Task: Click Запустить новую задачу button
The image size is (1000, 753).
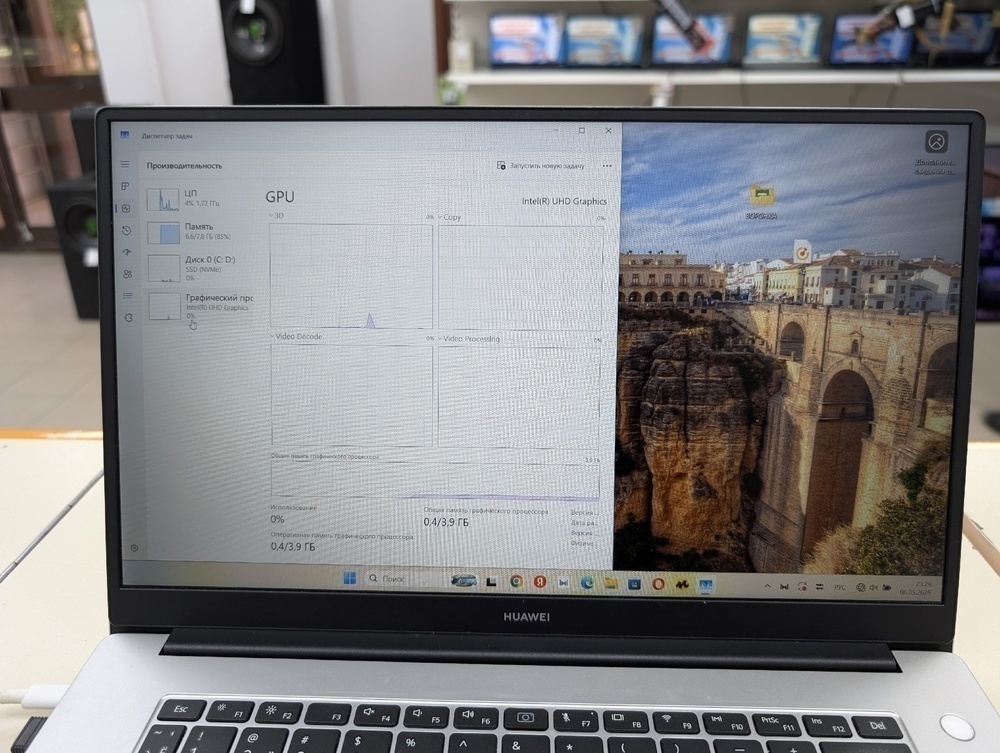Action: coord(540,166)
